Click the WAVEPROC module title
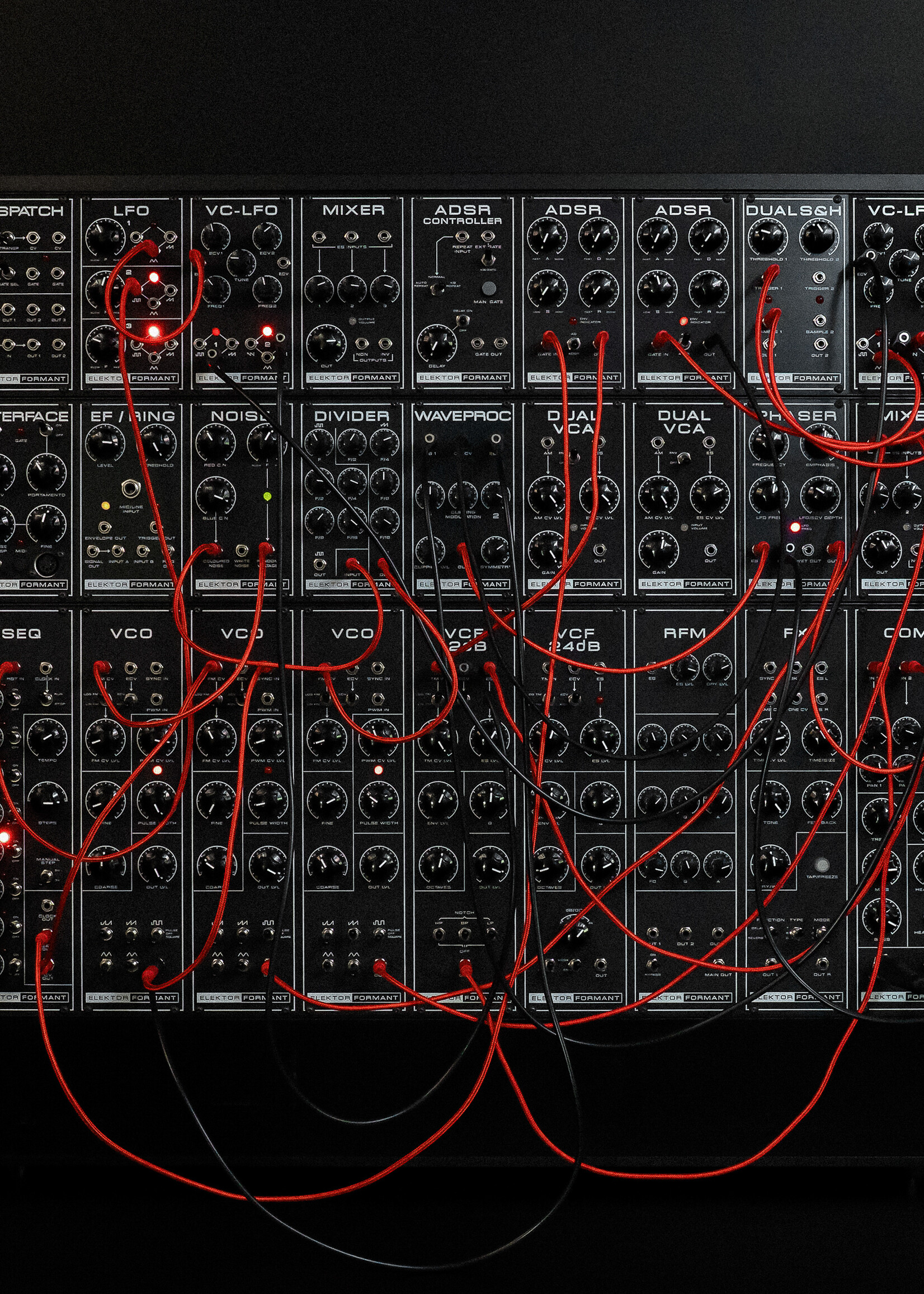The height and width of the screenshot is (1294, 924). coord(462,416)
